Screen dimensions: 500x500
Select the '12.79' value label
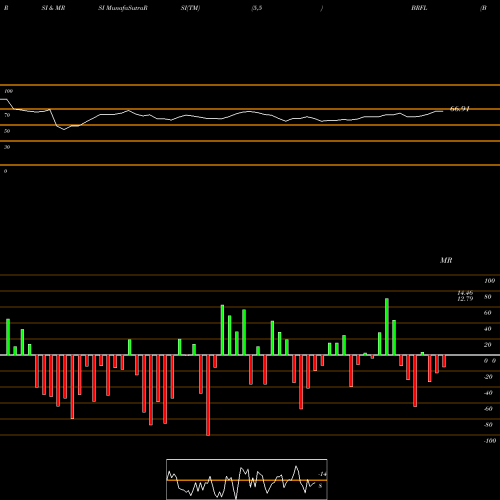pyautogui.click(x=465, y=299)
